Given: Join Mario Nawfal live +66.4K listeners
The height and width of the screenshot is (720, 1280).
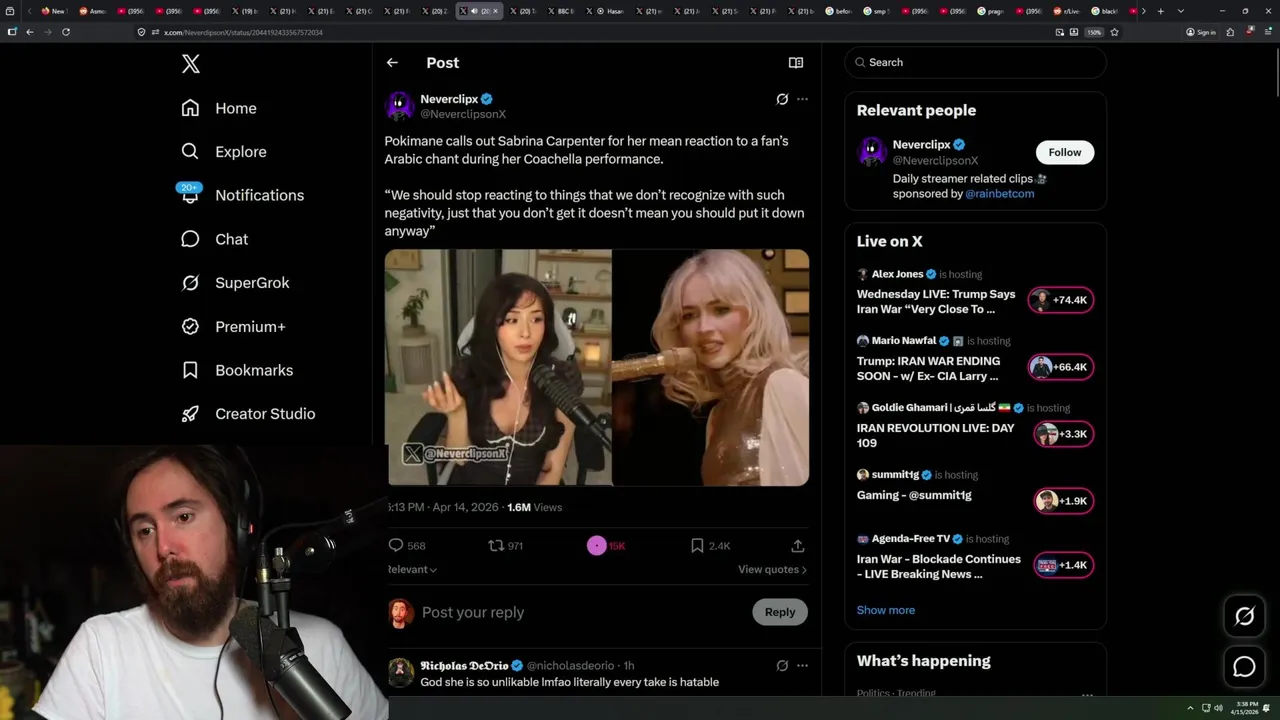Looking at the screenshot, I should [1061, 367].
